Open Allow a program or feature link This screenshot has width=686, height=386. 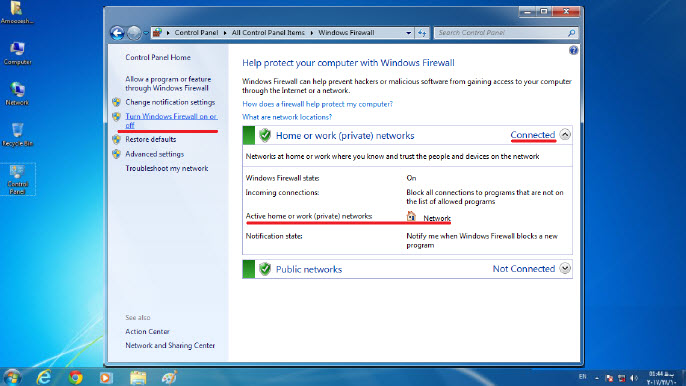point(168,84)
